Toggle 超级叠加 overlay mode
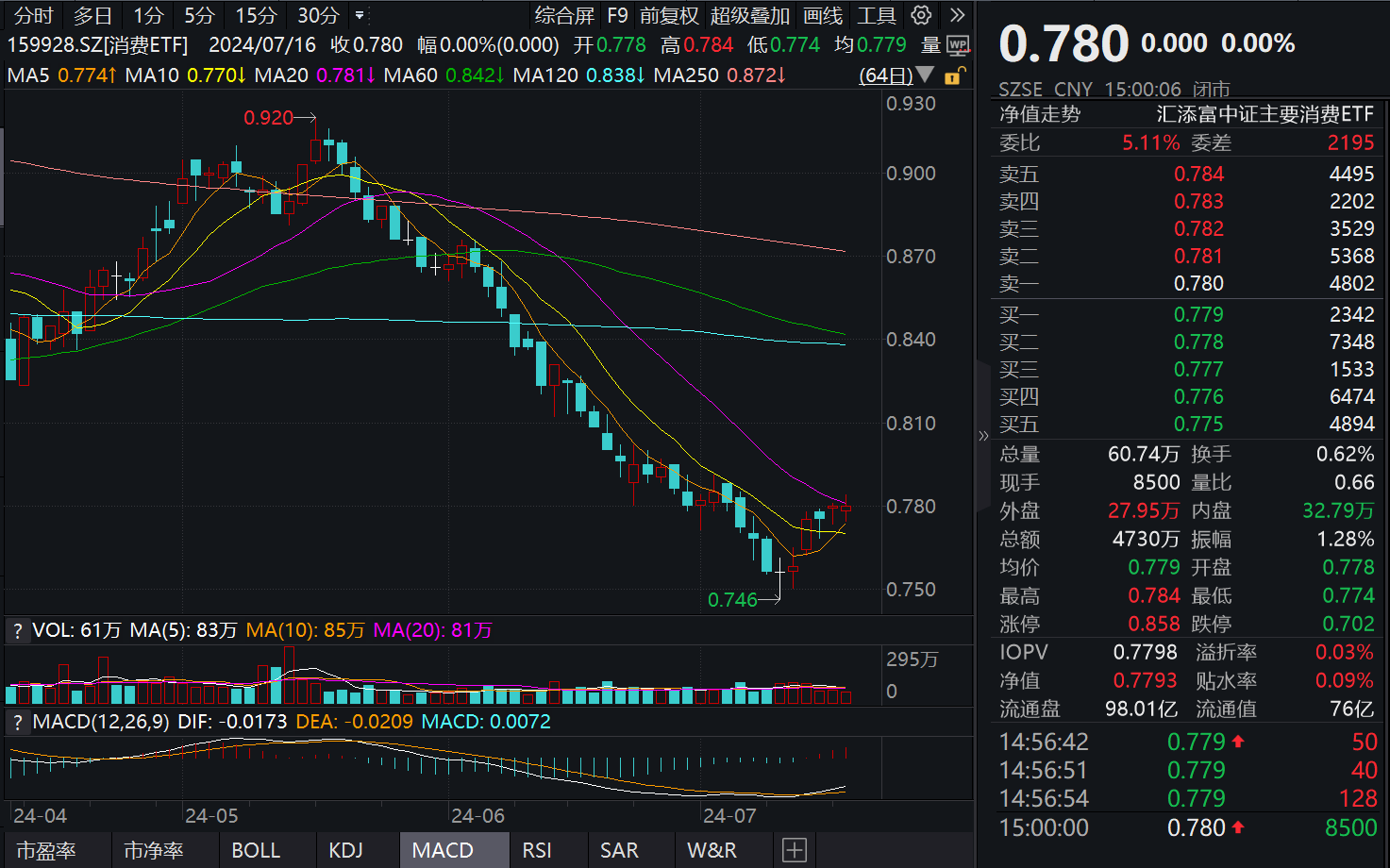This screenshot has height=868, width=1390. click(x=749, y=15)
